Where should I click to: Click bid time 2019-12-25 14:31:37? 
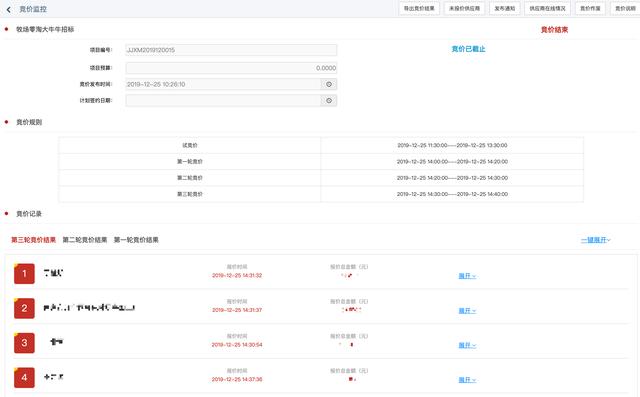[x=237, y=310]
